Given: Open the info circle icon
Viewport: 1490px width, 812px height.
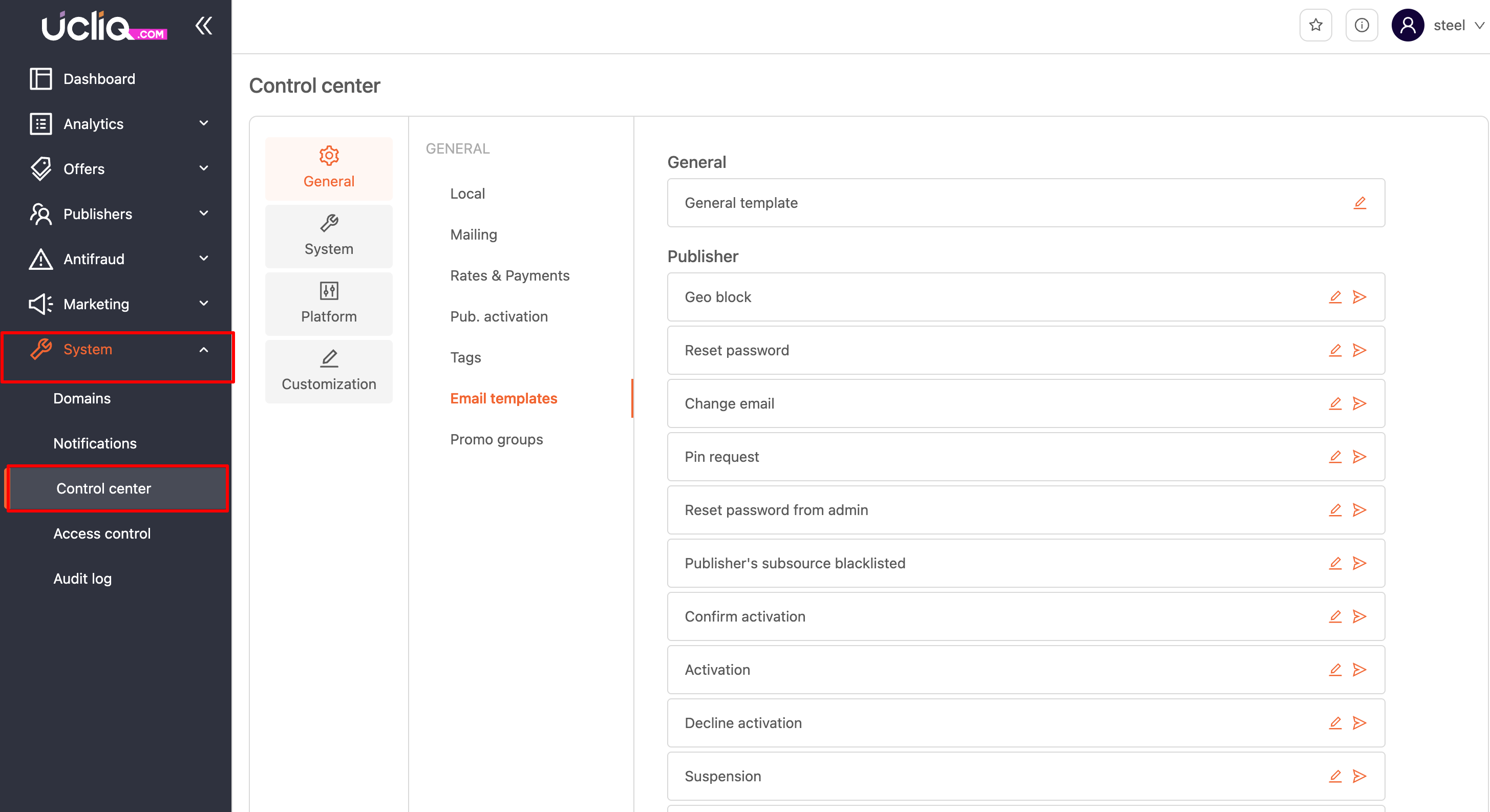Looking at the screenshot, I should [x=1361, y=26].
